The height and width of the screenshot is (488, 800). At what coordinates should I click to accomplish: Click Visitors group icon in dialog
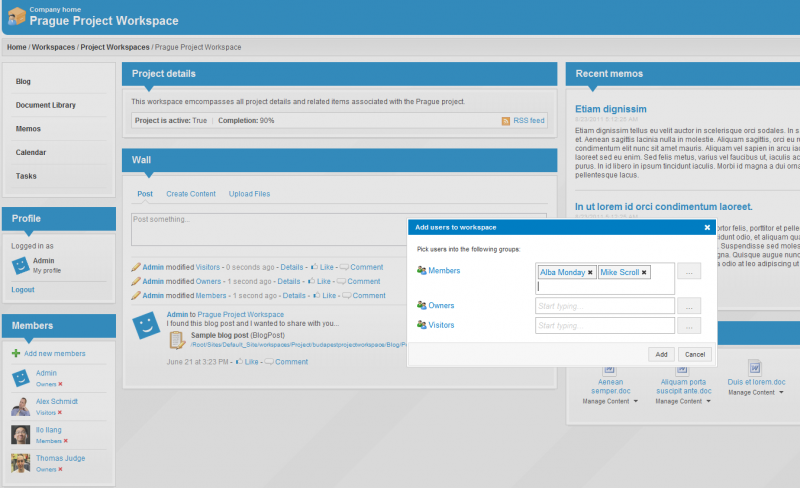[x=421, y=325]
